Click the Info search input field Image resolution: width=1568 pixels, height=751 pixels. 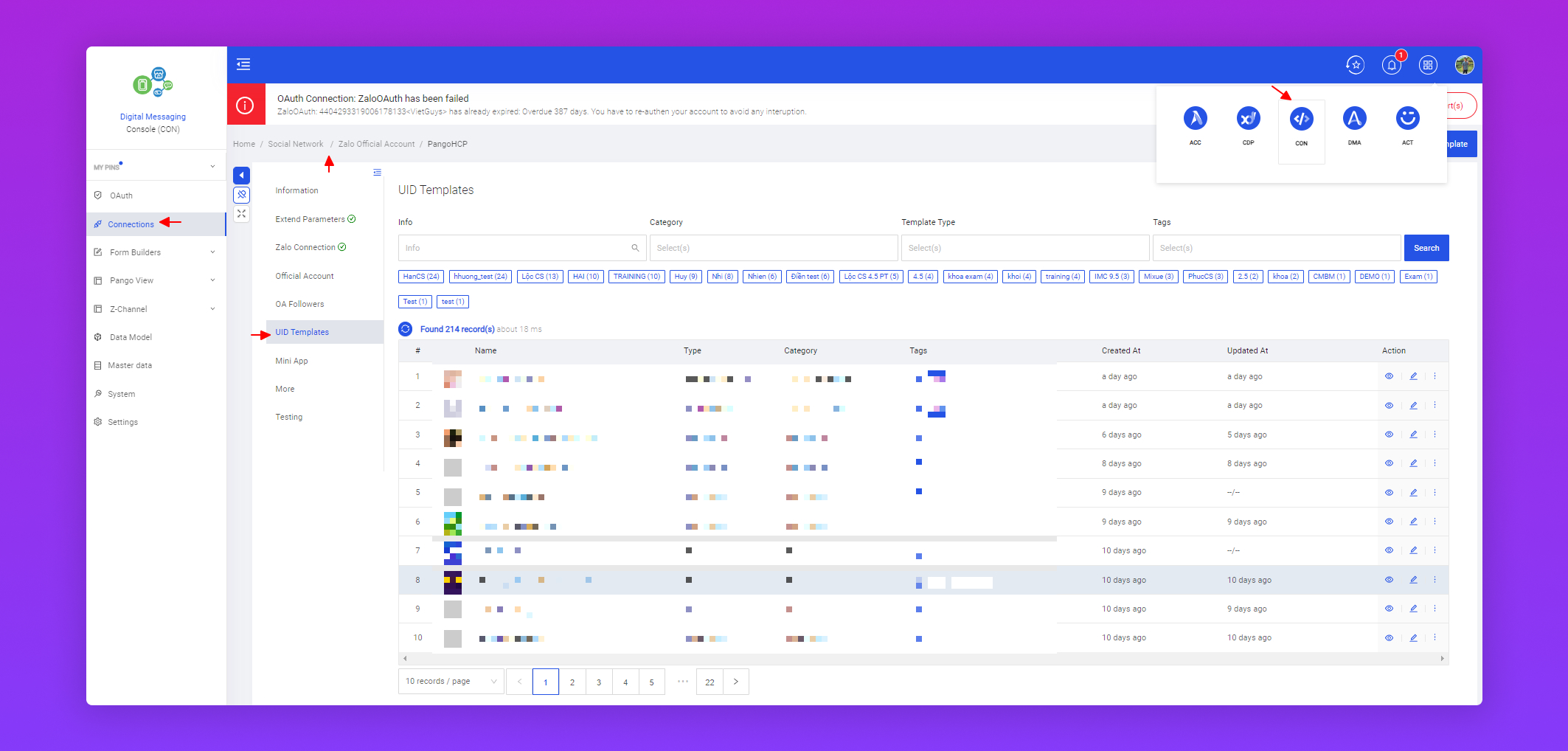516,248
